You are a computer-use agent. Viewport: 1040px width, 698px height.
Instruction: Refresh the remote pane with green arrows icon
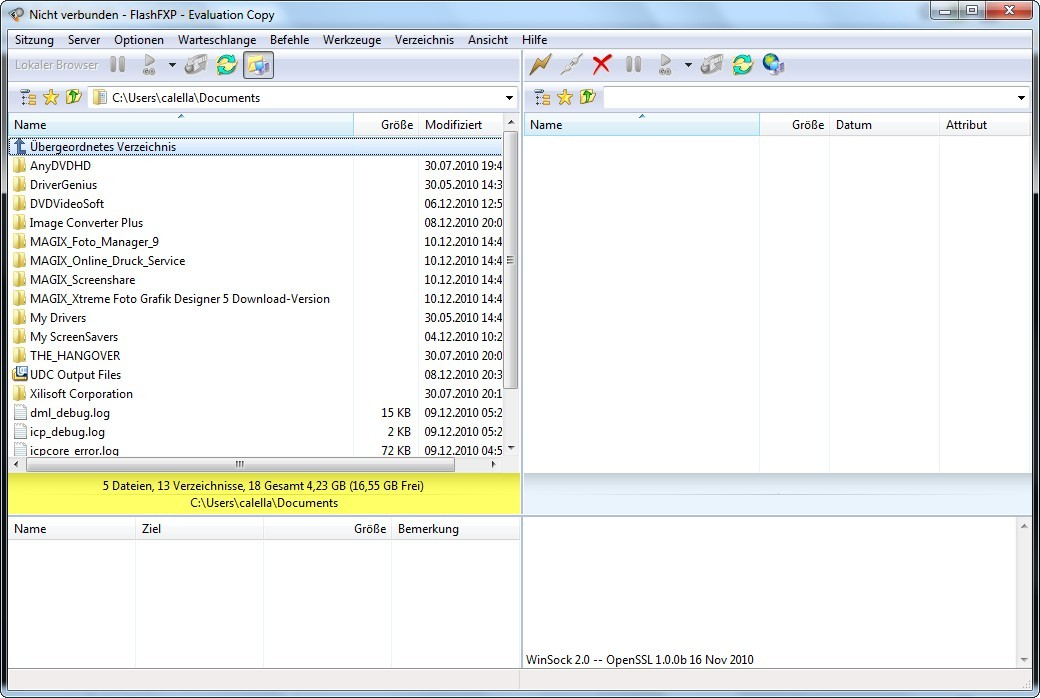click(x=743, y=64)
